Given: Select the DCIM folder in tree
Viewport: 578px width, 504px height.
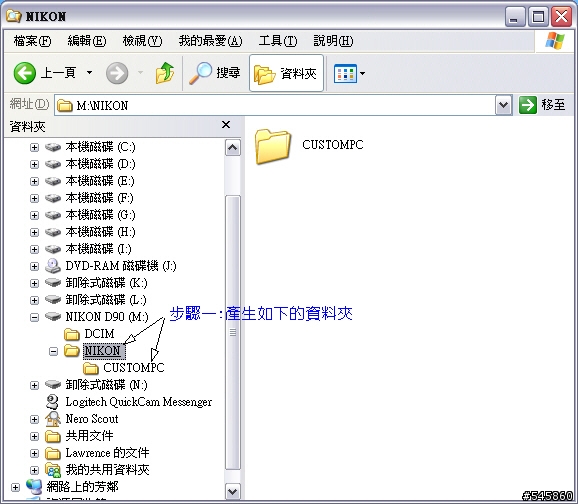Looking at the screenshot, I should point(90,334).
